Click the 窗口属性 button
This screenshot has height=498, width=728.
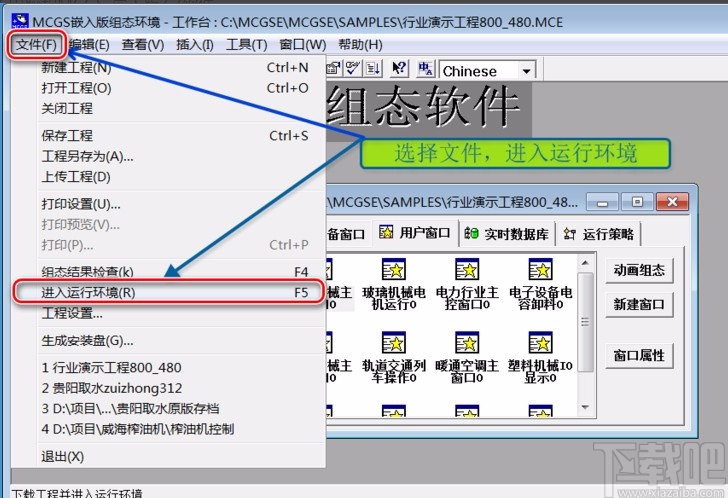639,356
